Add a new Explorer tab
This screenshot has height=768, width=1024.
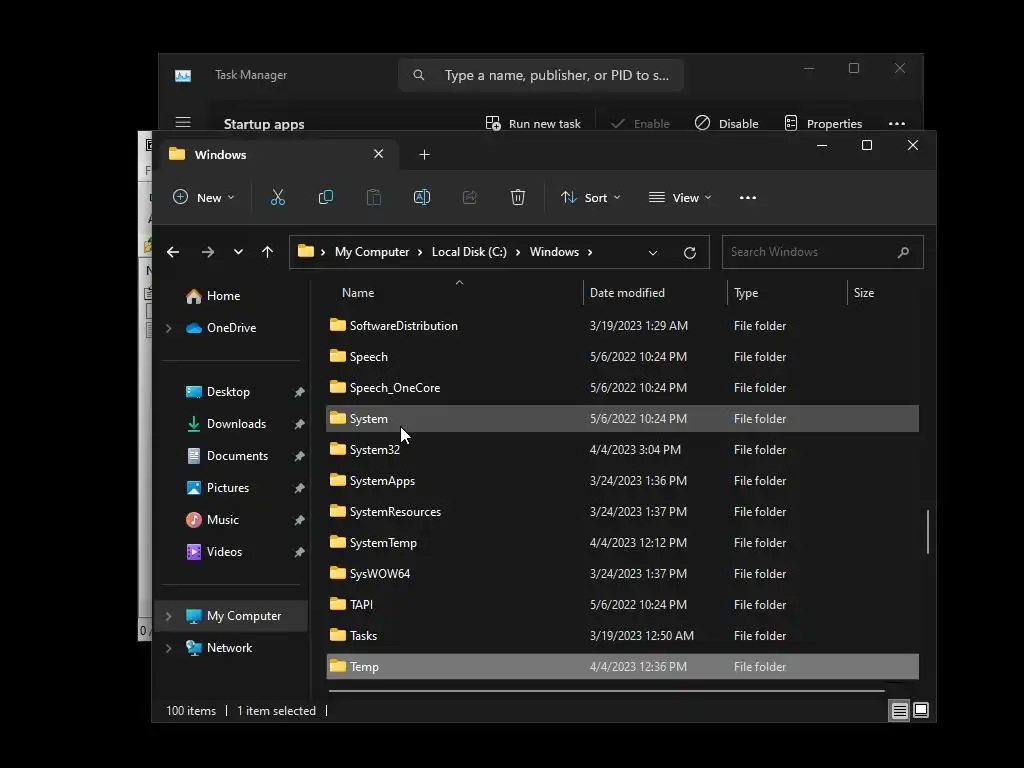pyautogui.click(x=424, y=155)
